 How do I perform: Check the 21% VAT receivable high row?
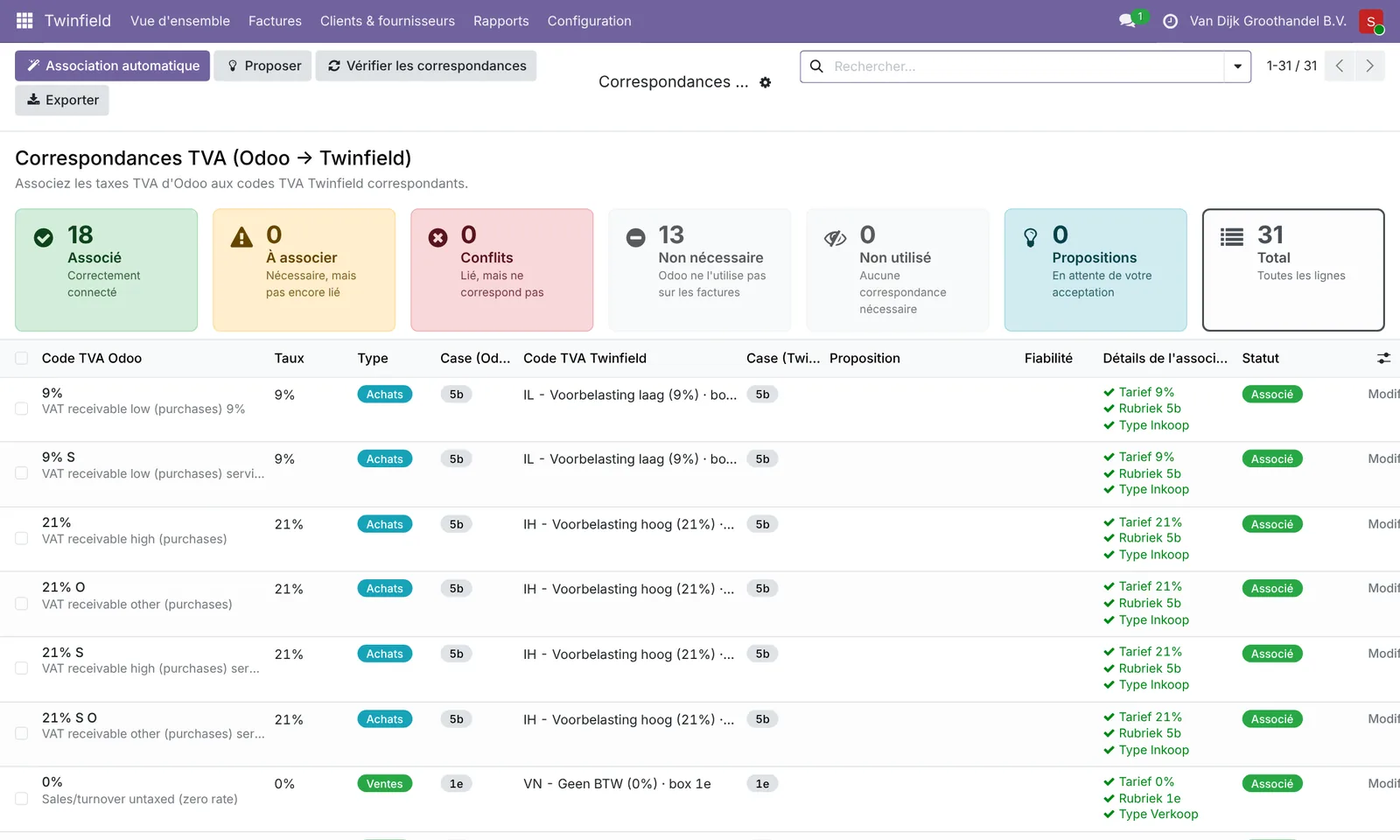(x=22, y=539)
